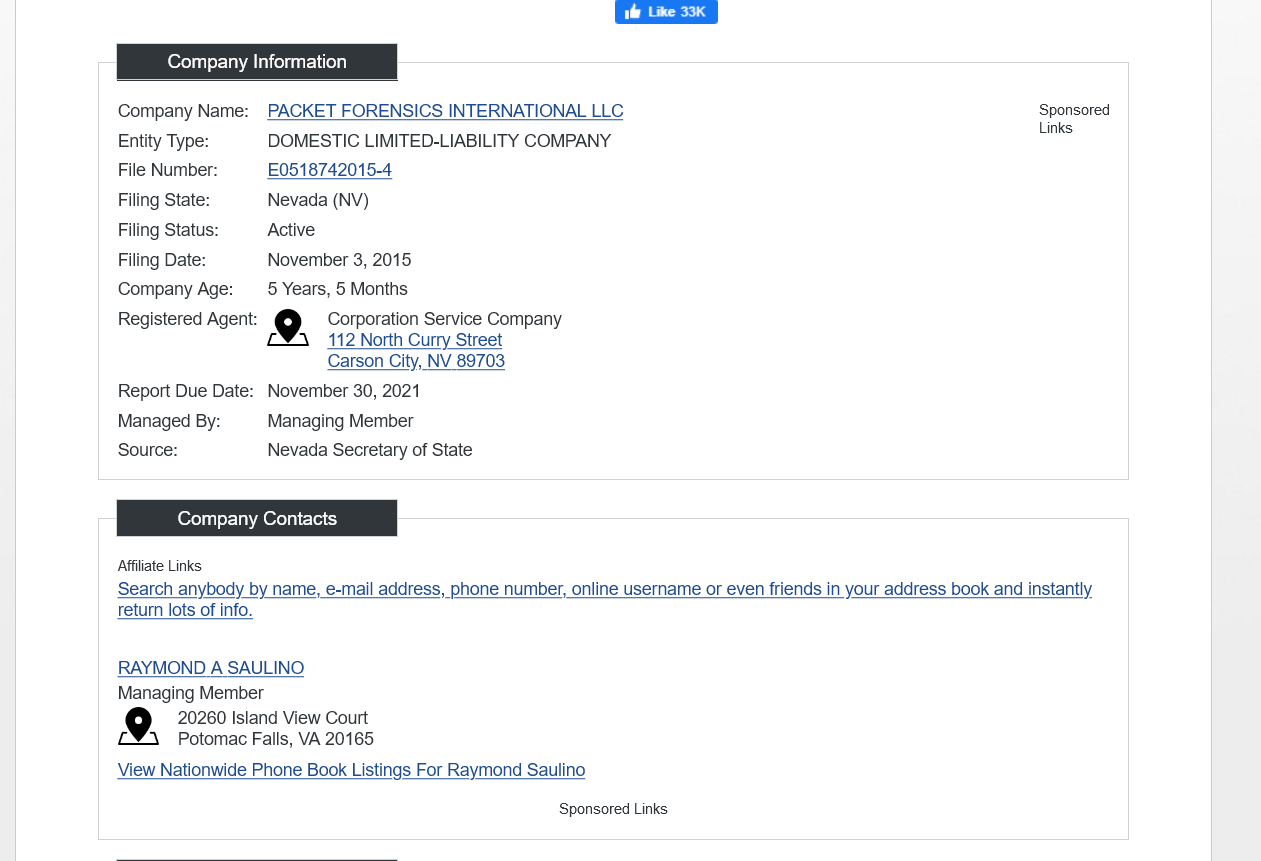Image resolution: width=1261 pixels, height=861 pixels.
Task: Select the Potomac Falls, VA 20165 text
Action: click(276, 739)
